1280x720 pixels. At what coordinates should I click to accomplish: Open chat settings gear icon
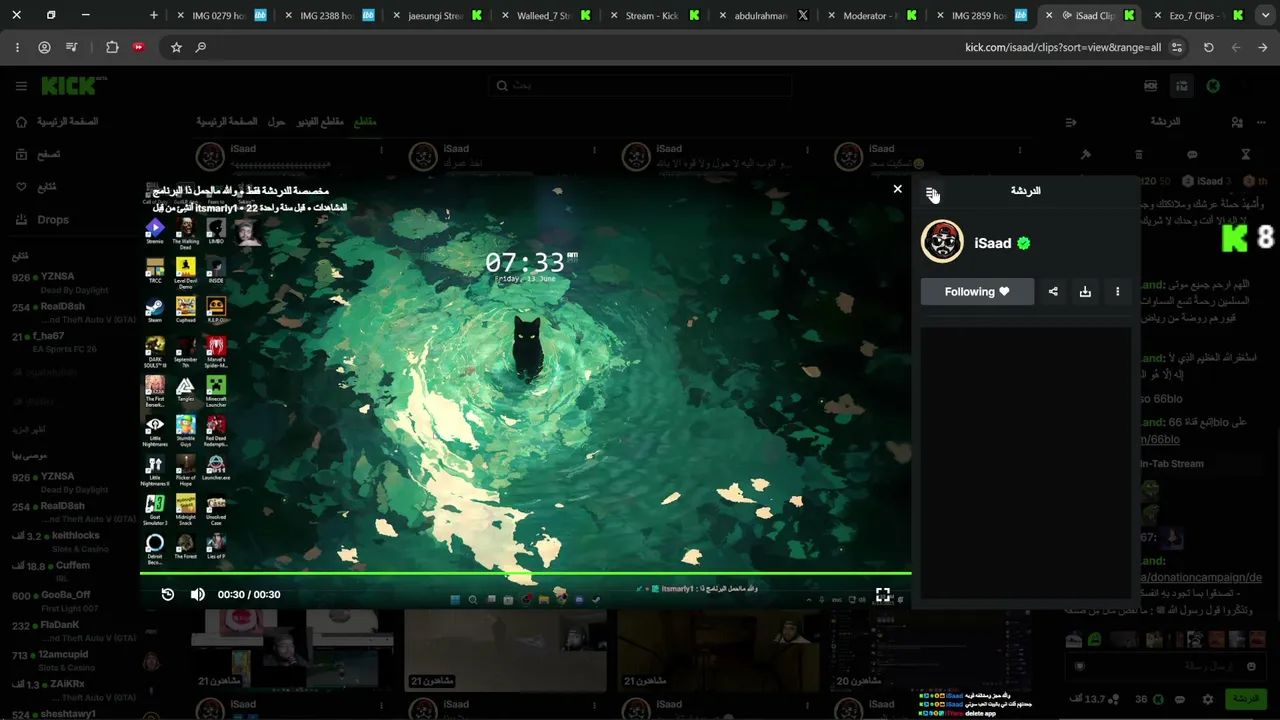pos(1208,699)
